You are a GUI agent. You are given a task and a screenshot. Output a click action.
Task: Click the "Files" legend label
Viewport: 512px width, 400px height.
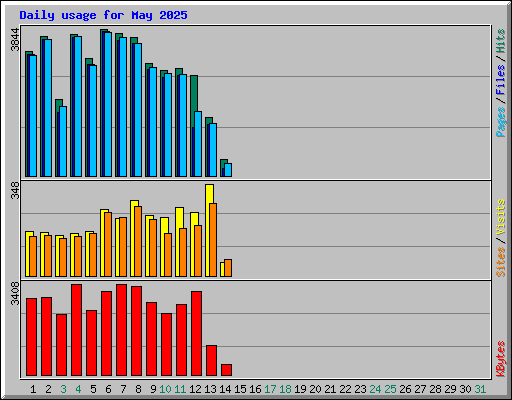[501, 80]
